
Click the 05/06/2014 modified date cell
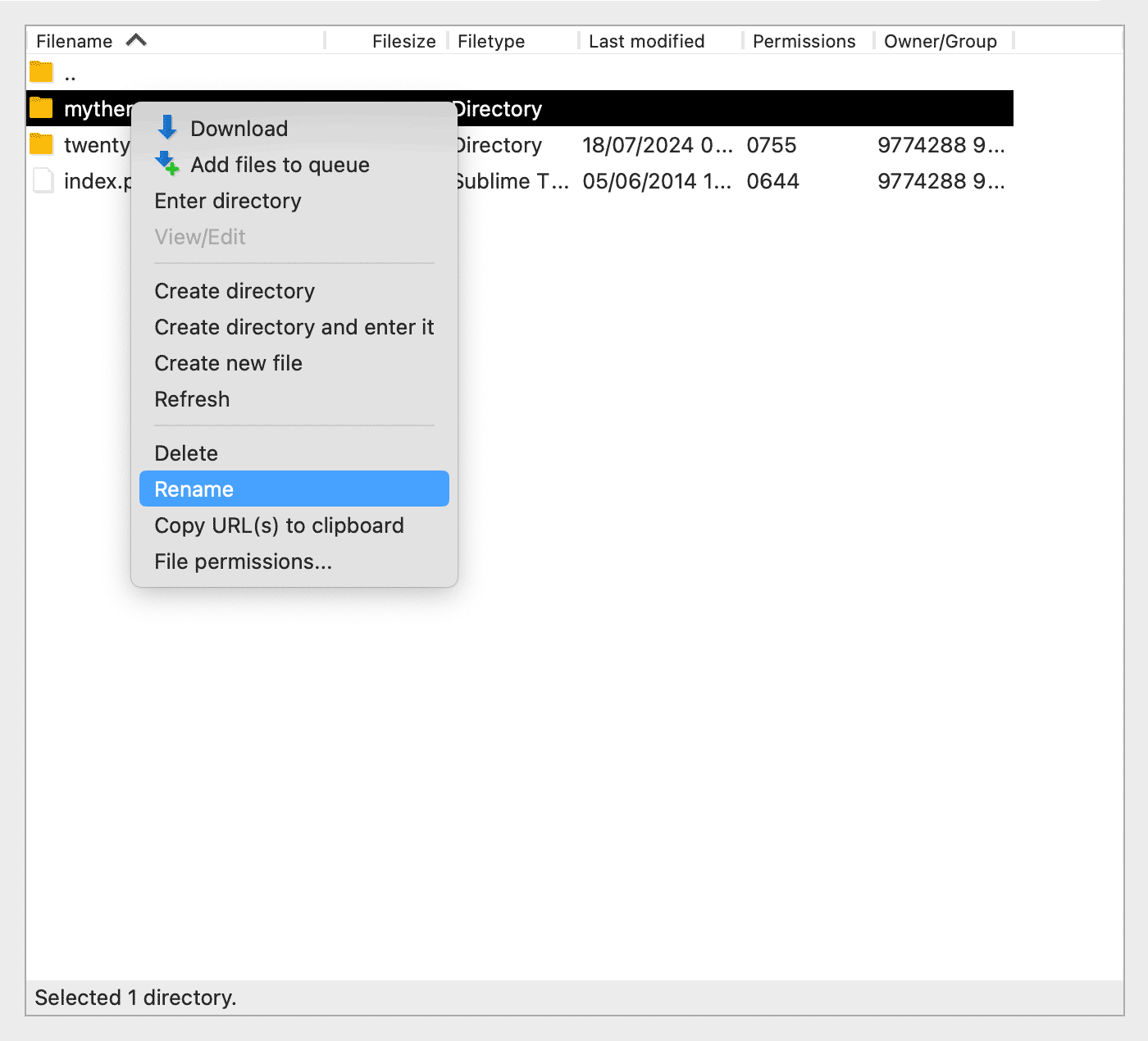click(657, 181)
